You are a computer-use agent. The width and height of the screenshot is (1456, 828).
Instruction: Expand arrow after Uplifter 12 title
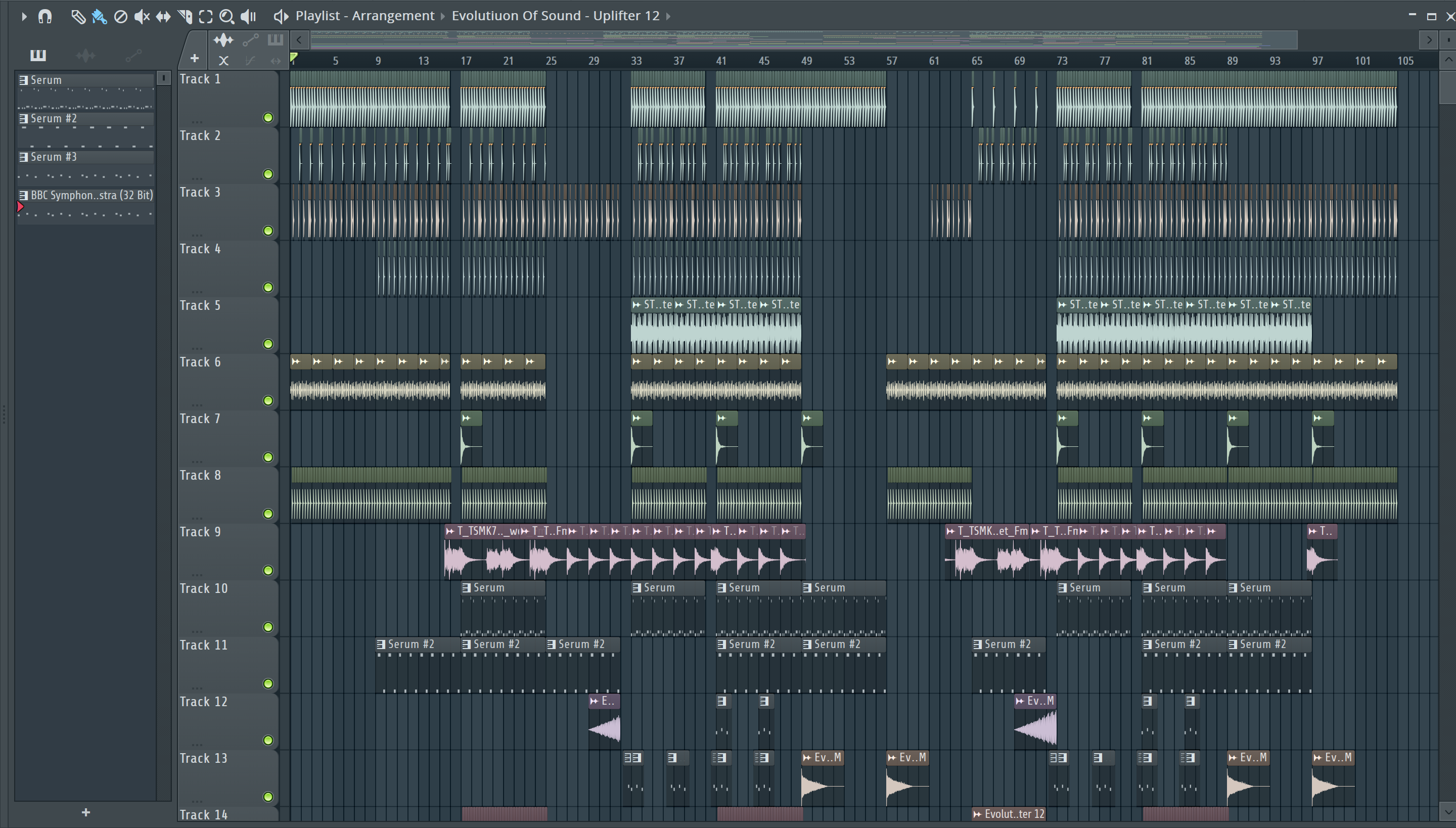click(668, 17)
